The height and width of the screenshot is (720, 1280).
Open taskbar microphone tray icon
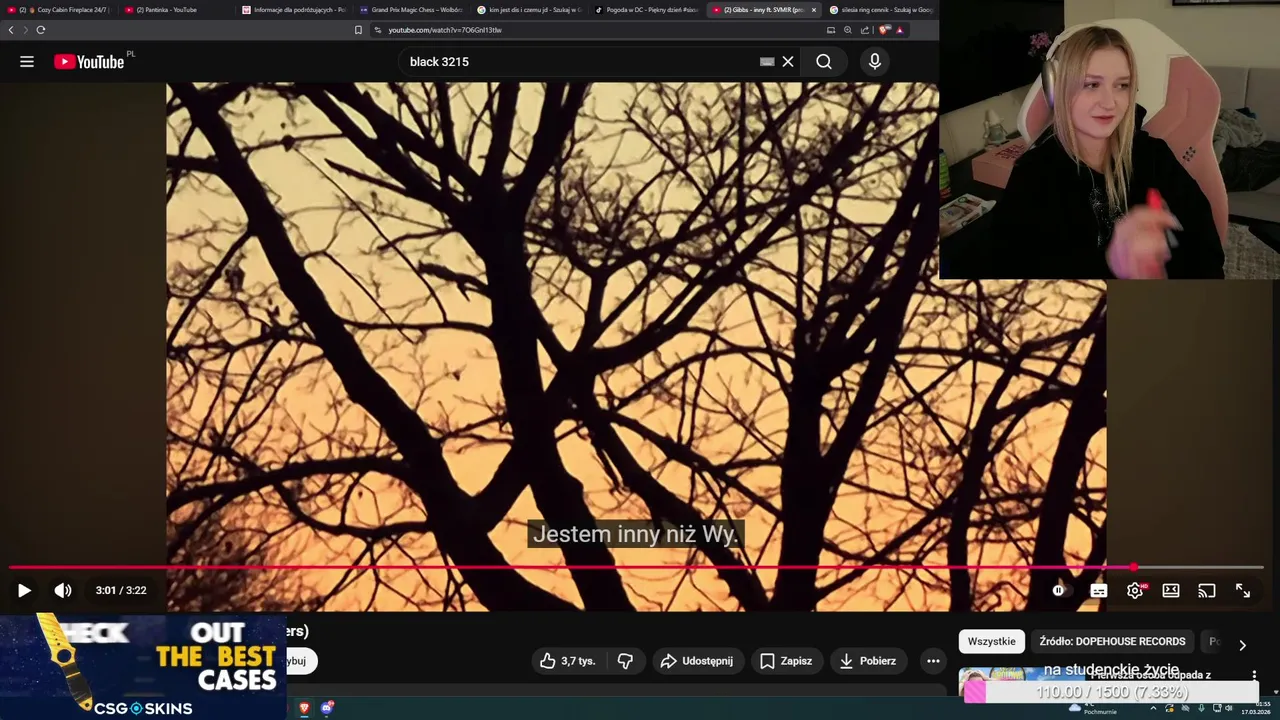click(x=1201, y=708)
